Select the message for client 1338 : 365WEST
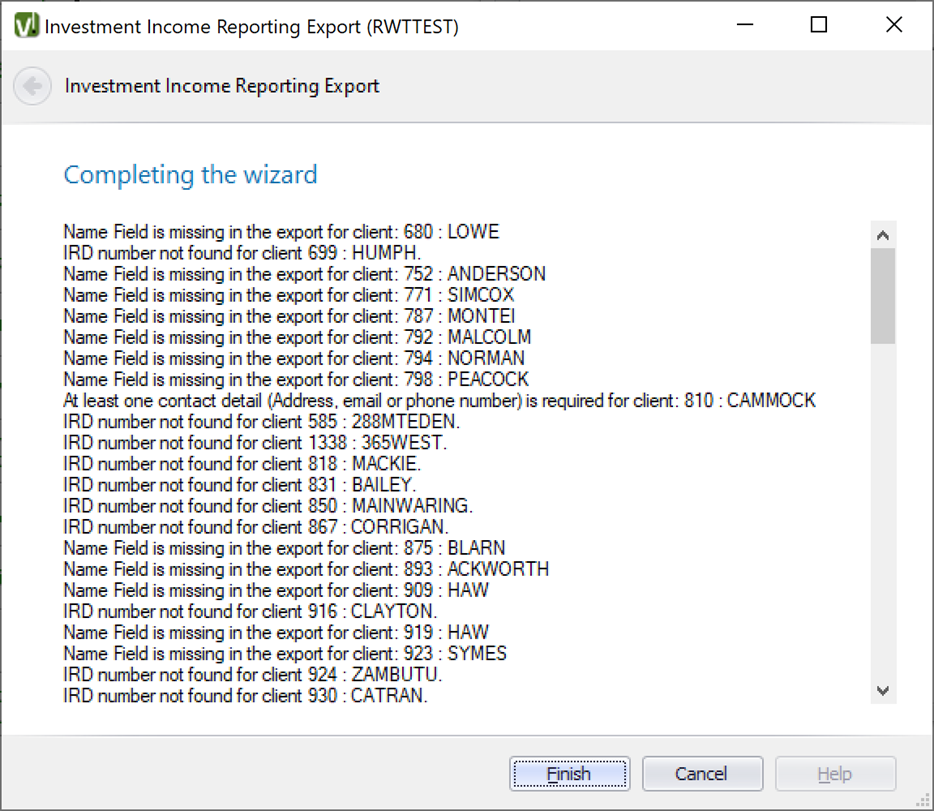934x811 pixels. 255,442
